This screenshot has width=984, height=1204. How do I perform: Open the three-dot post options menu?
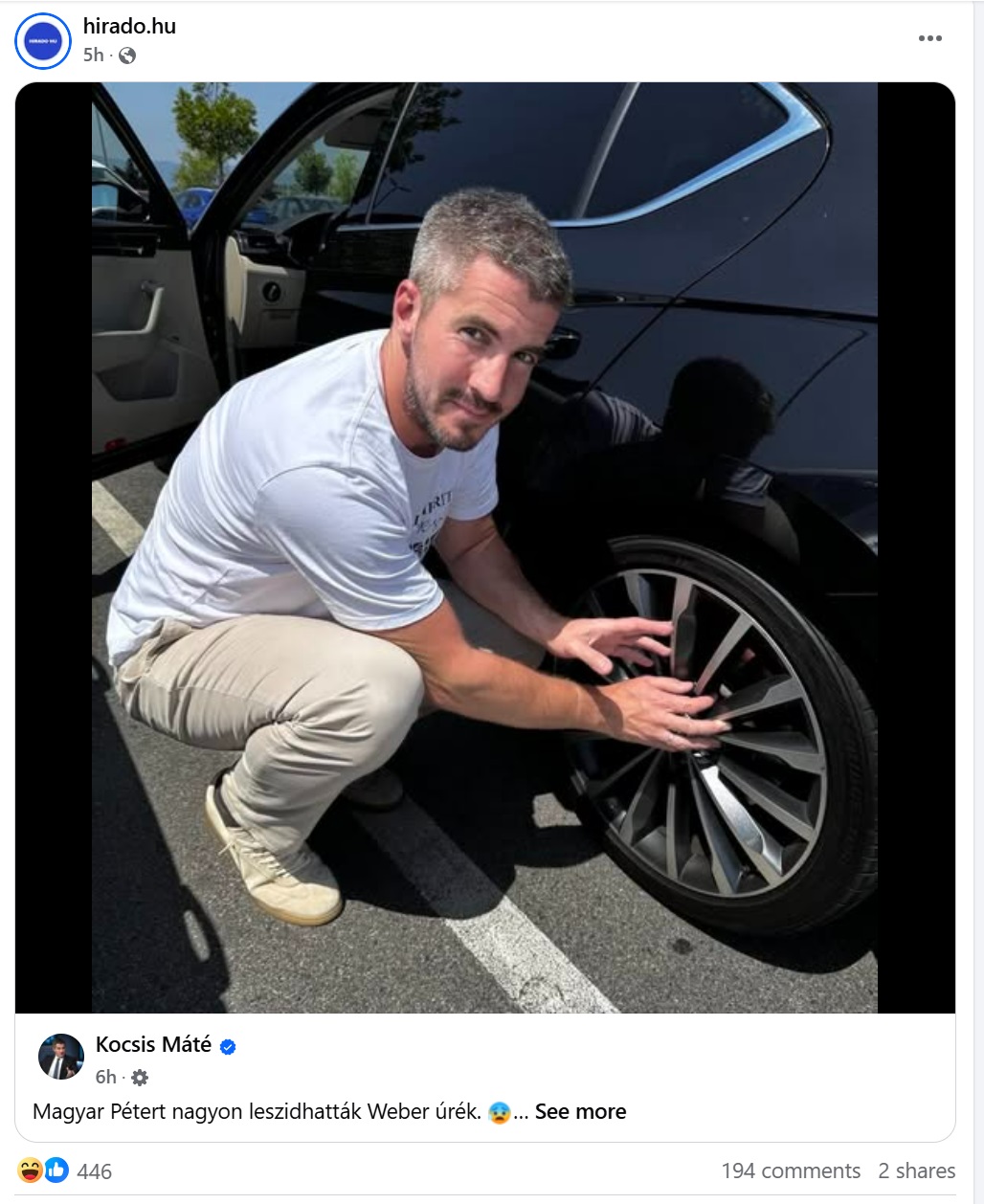(x=930, y=38)
